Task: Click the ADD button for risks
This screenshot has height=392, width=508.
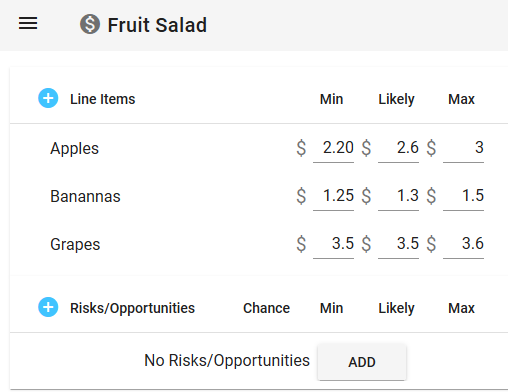Action: tap(362, 362)
